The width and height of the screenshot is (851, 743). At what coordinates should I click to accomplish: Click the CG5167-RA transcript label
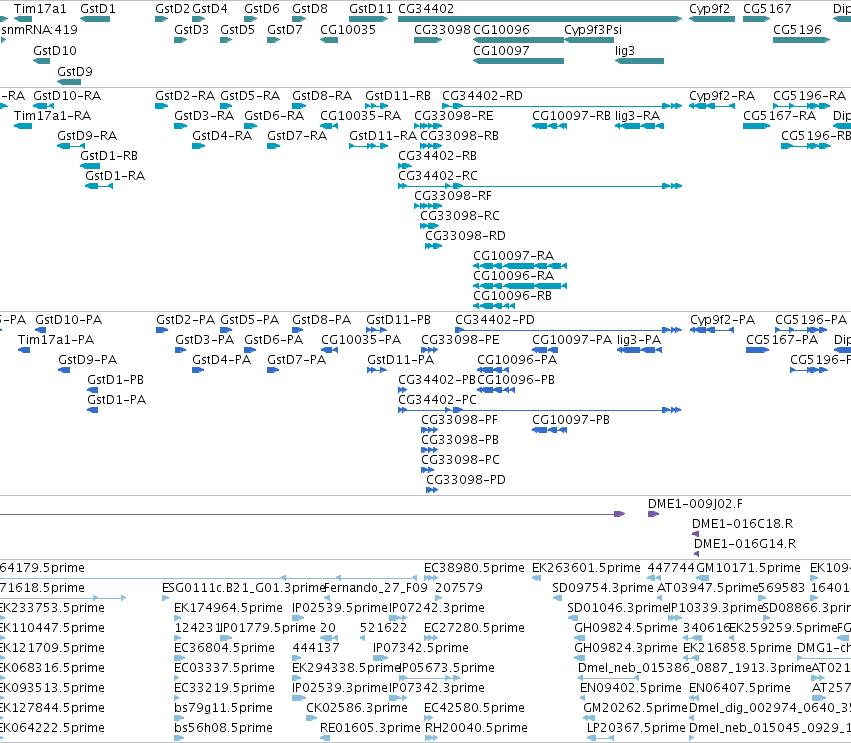point(779,116)
